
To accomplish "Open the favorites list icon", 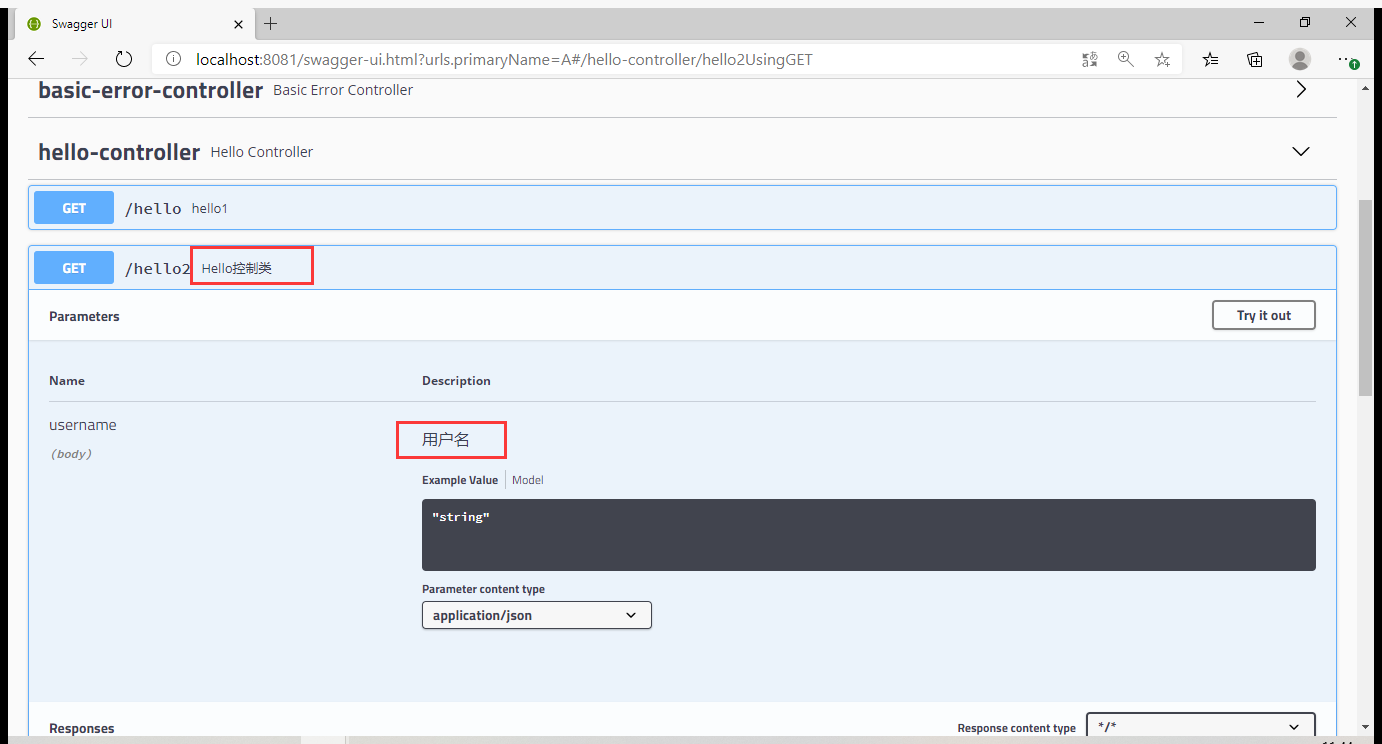I will (x=1210, y=60).
